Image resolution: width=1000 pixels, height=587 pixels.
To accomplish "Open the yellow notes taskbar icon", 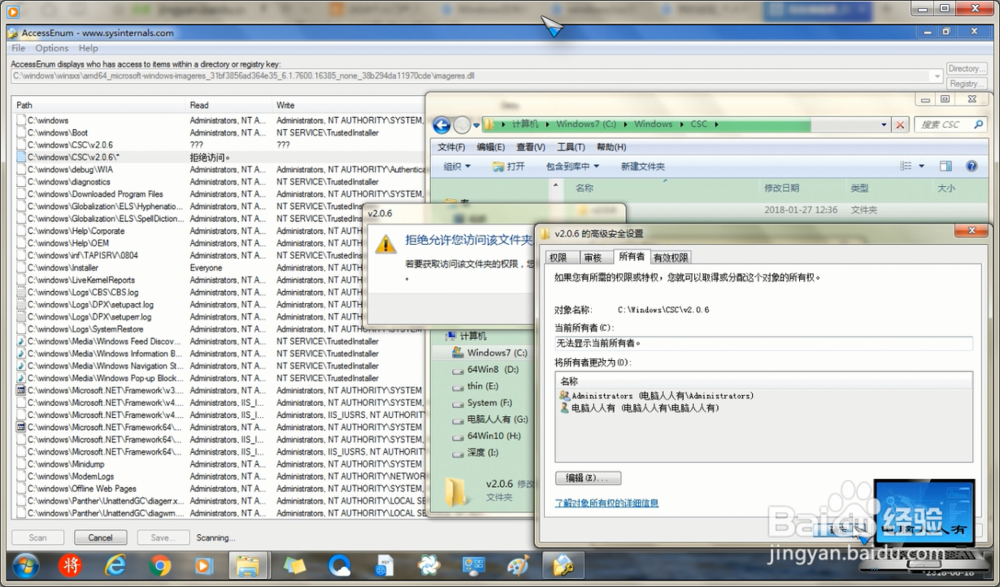I will tap(294, 565).
